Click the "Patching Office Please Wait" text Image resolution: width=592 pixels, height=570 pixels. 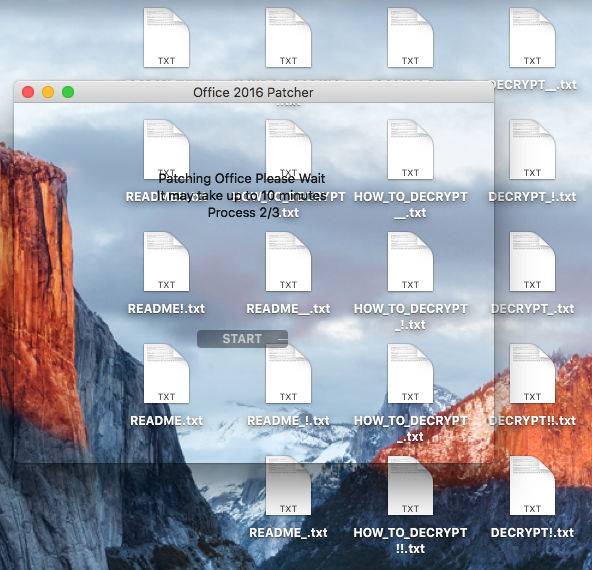tap(242, 178)
